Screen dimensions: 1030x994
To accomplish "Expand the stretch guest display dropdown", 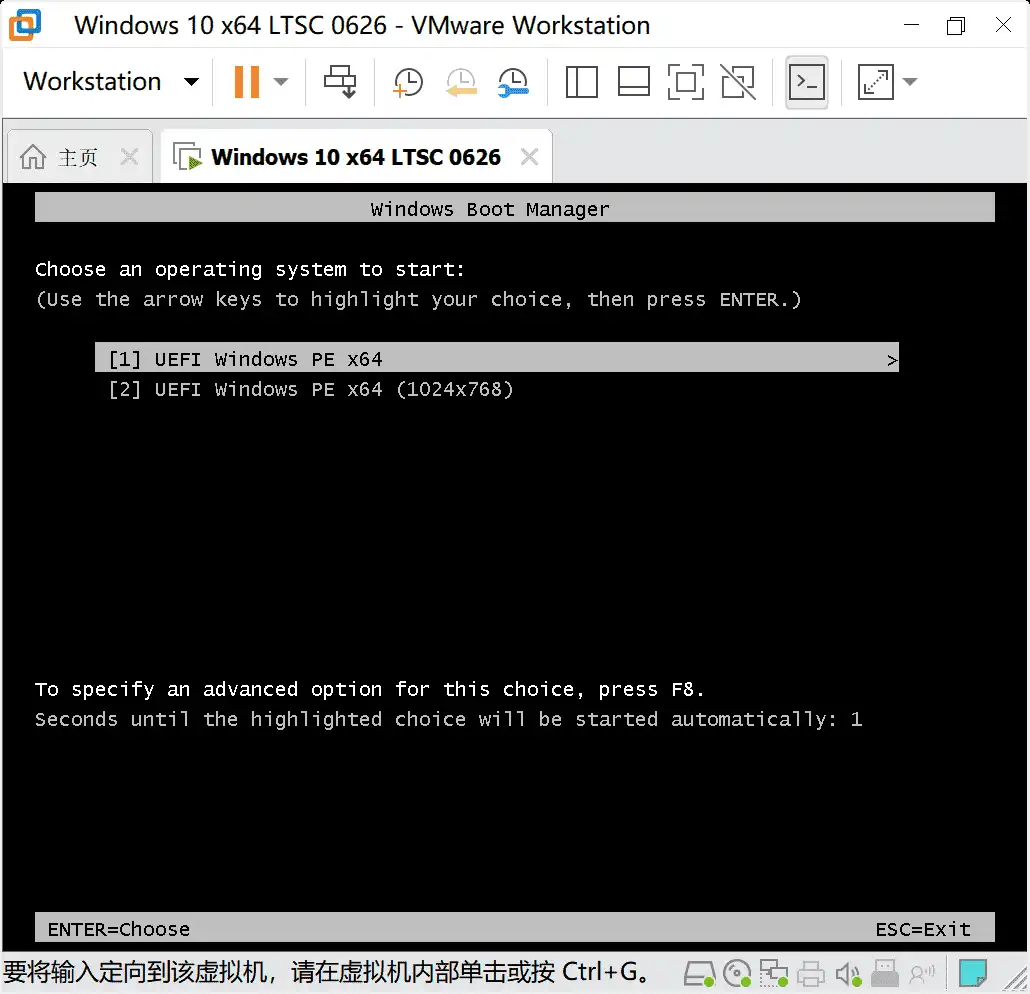I will 910,82.
